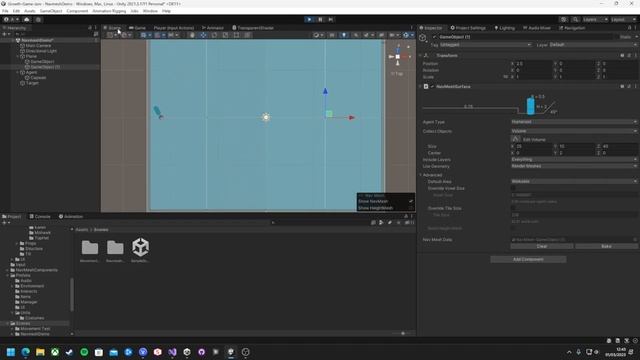Collapse the Transform component foldout
640x360 pixels.
pyautogui.click(x=421, y=56)
